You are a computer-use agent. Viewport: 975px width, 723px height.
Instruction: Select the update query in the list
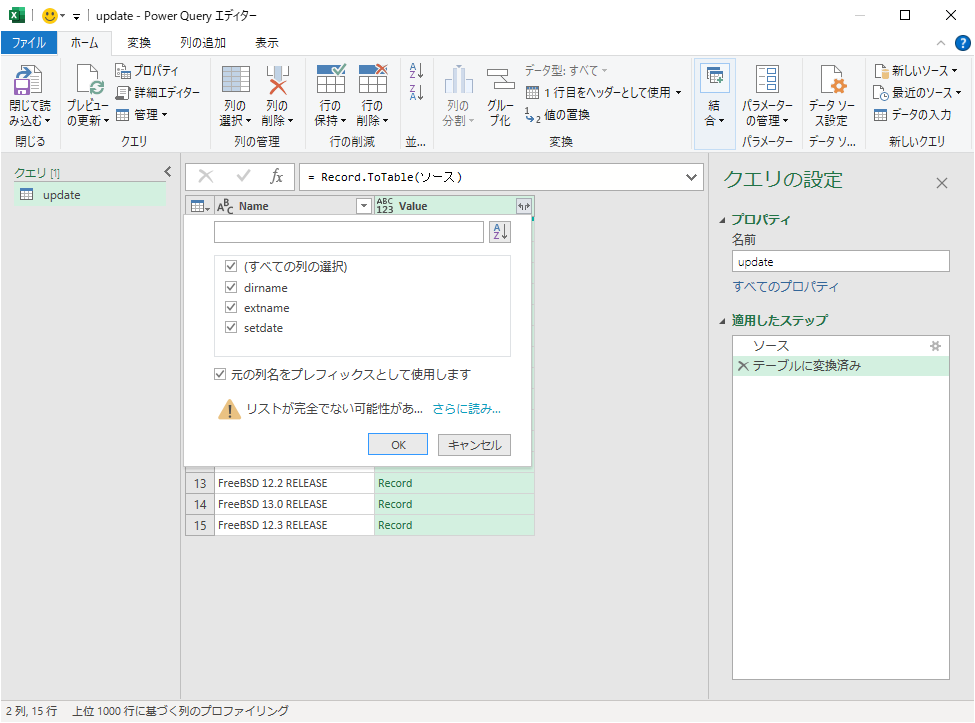click(90, 195)
